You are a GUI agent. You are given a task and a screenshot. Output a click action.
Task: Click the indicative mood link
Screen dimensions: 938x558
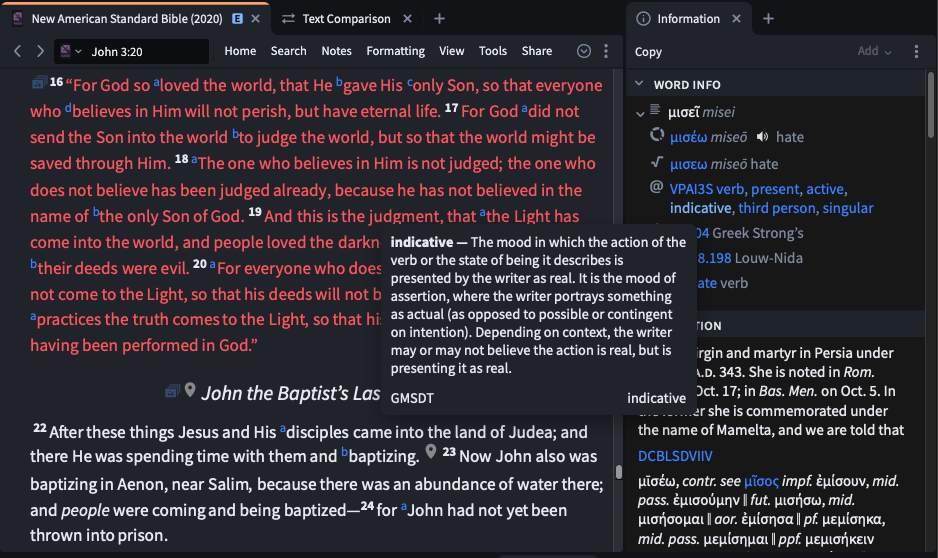pyautogui.click(x=700, y=208)
